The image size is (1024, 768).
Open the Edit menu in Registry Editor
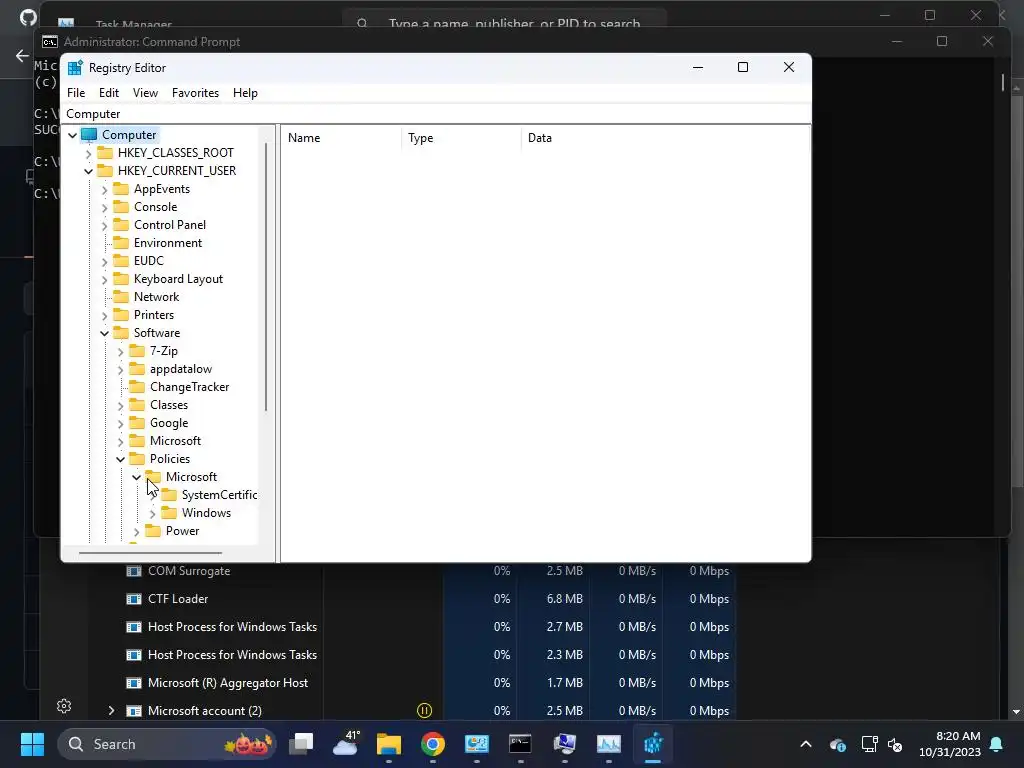coord(108,93)
